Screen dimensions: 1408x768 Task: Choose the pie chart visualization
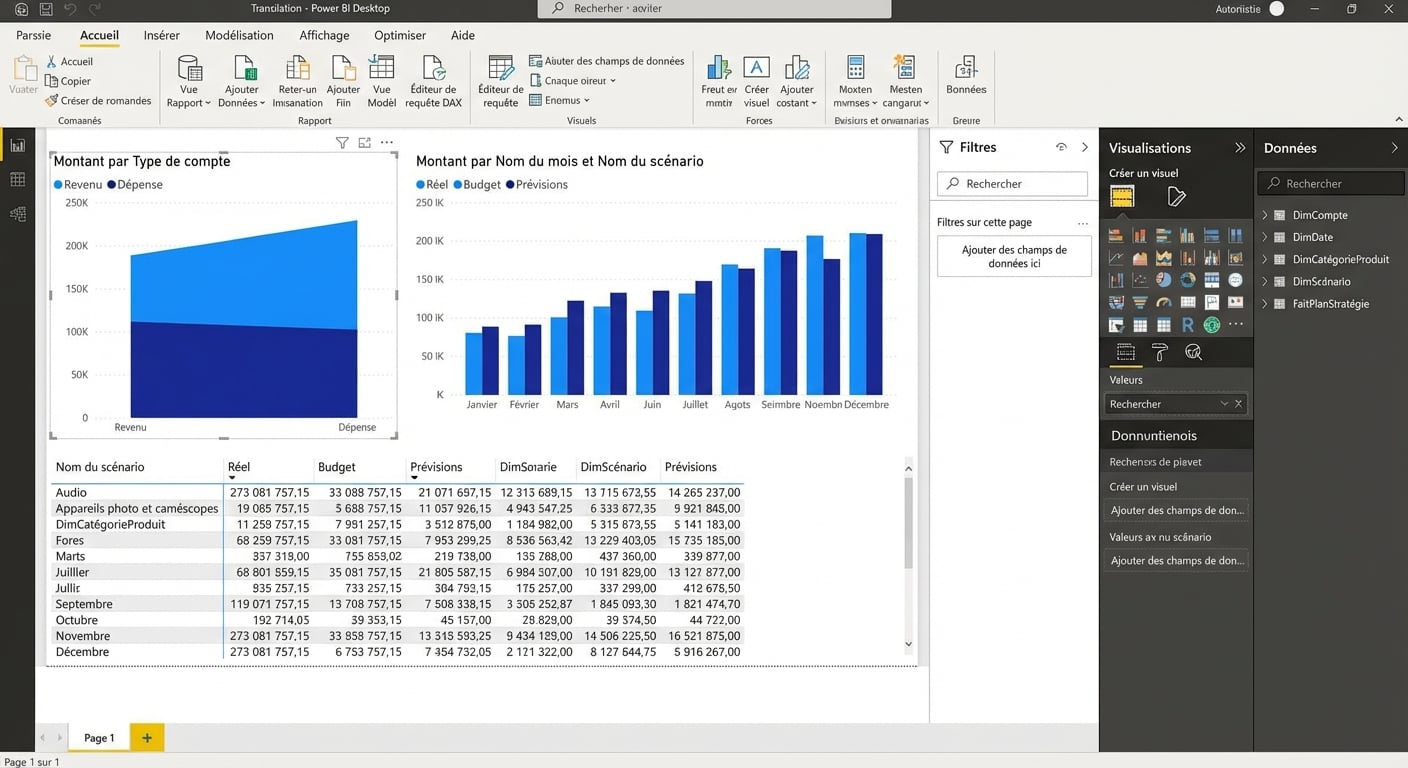tap(1164, 279)
